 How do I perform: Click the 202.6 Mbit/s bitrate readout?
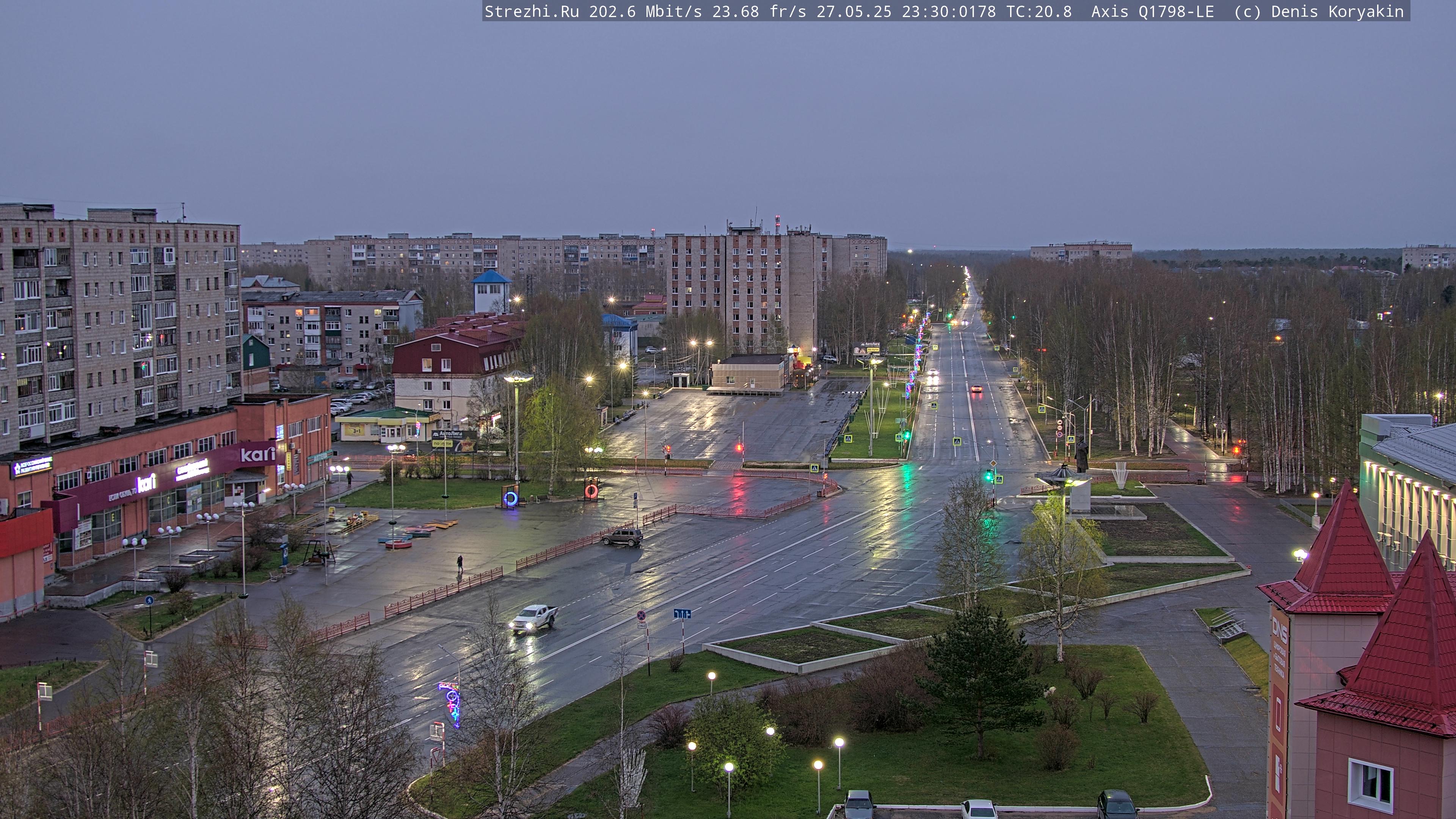[x=645, y=11]
